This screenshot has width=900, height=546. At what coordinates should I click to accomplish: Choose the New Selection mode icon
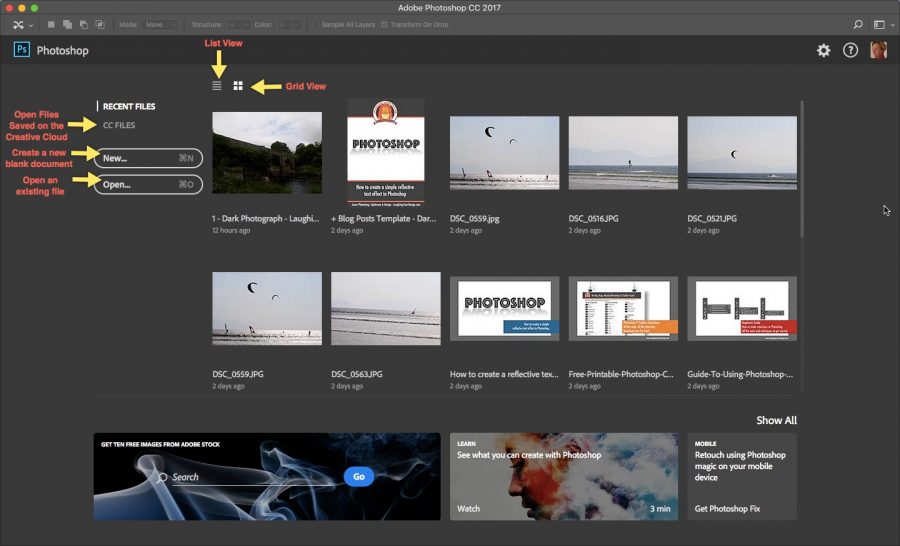tap(51, 25)
